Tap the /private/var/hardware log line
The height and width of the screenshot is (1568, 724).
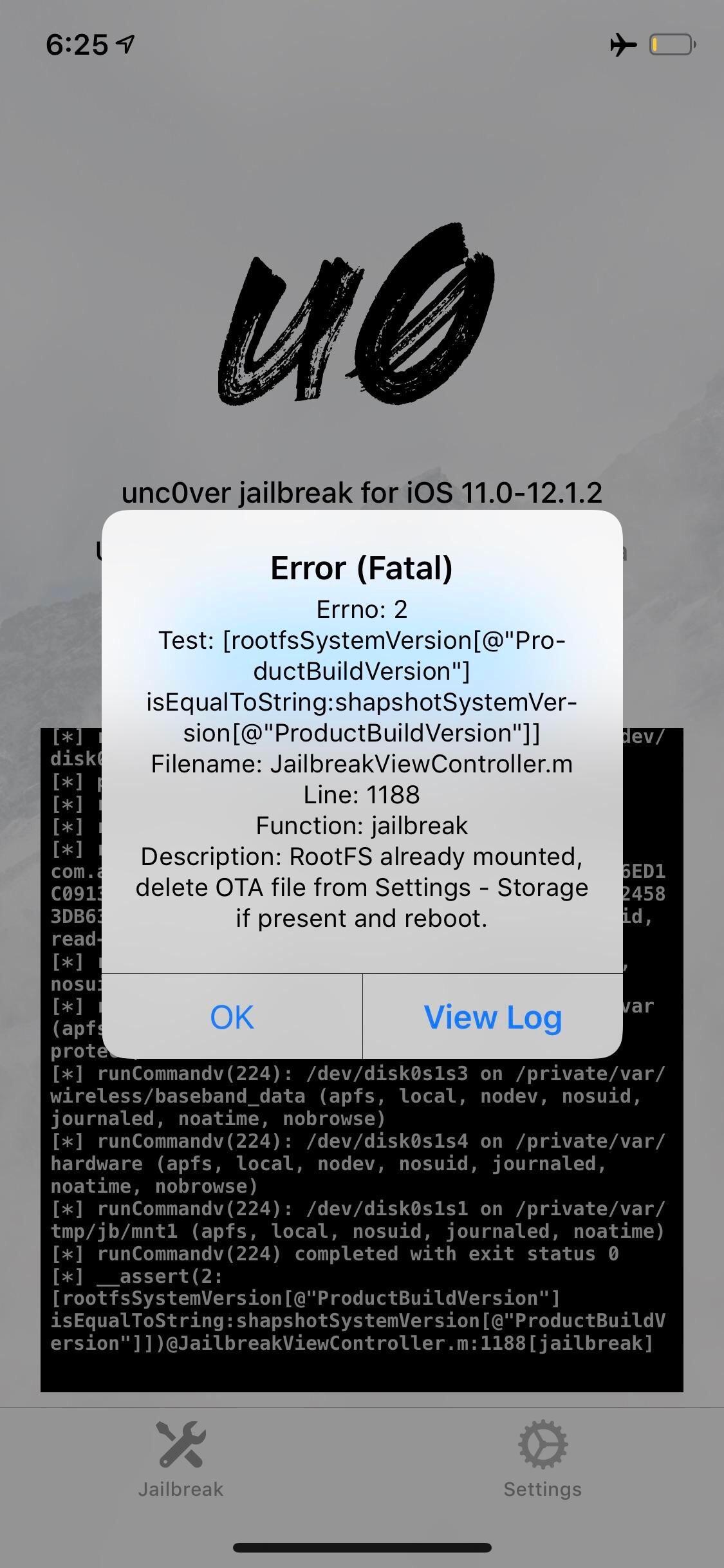click(x=358, y=1163)
